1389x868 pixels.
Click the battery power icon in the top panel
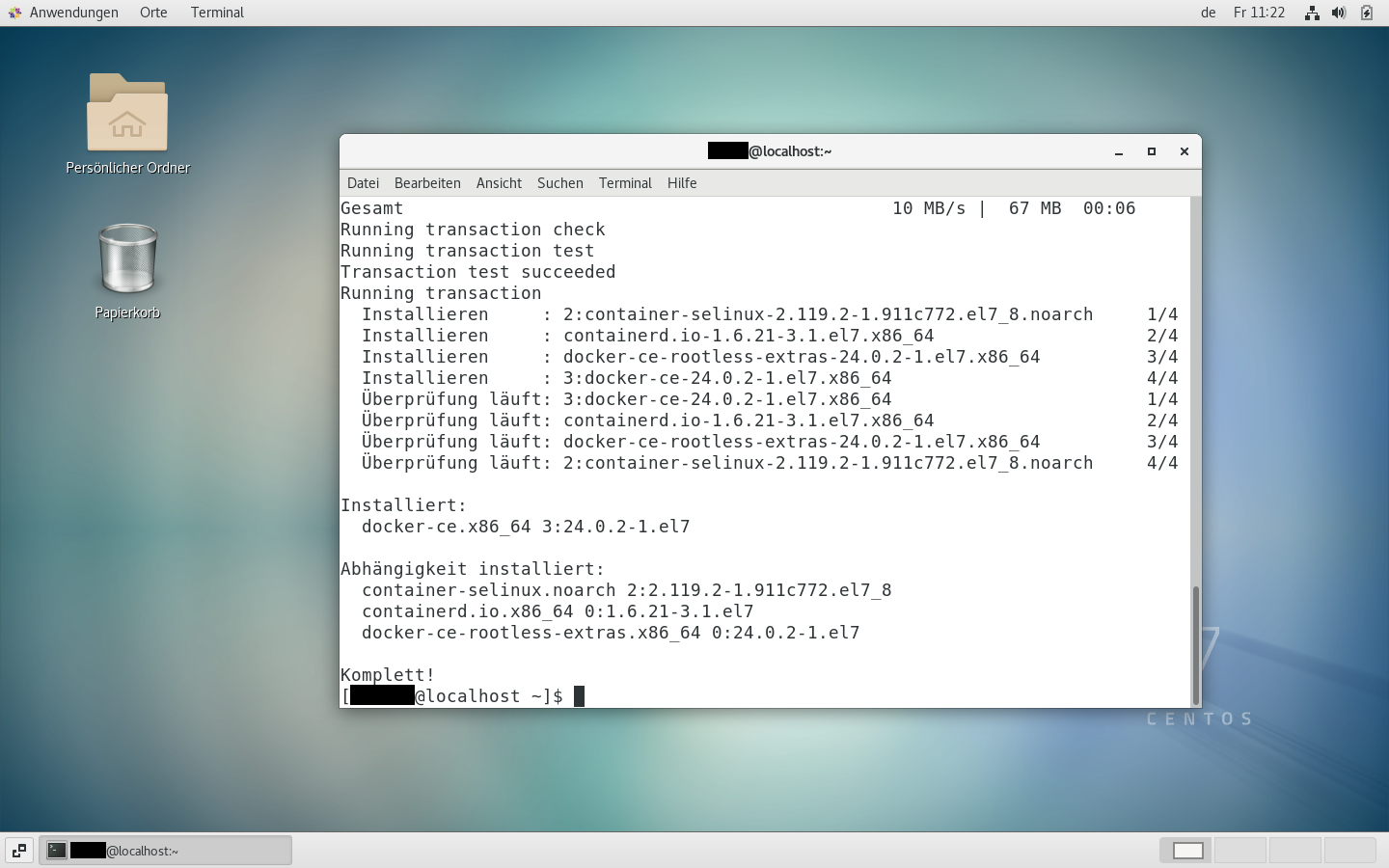(x=1367, y=13)
